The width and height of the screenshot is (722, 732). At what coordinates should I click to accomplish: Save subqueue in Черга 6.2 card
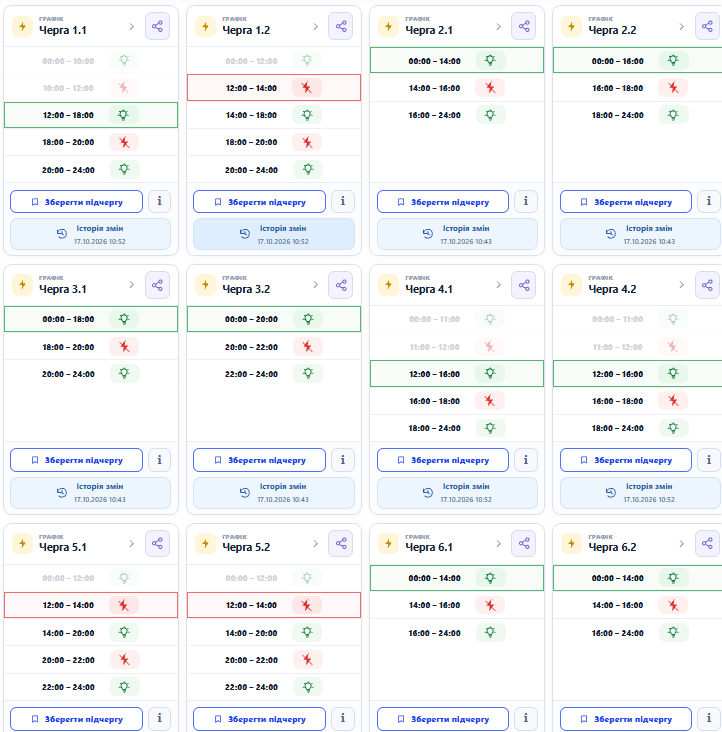pyautogui.click(x=626, y=719)
